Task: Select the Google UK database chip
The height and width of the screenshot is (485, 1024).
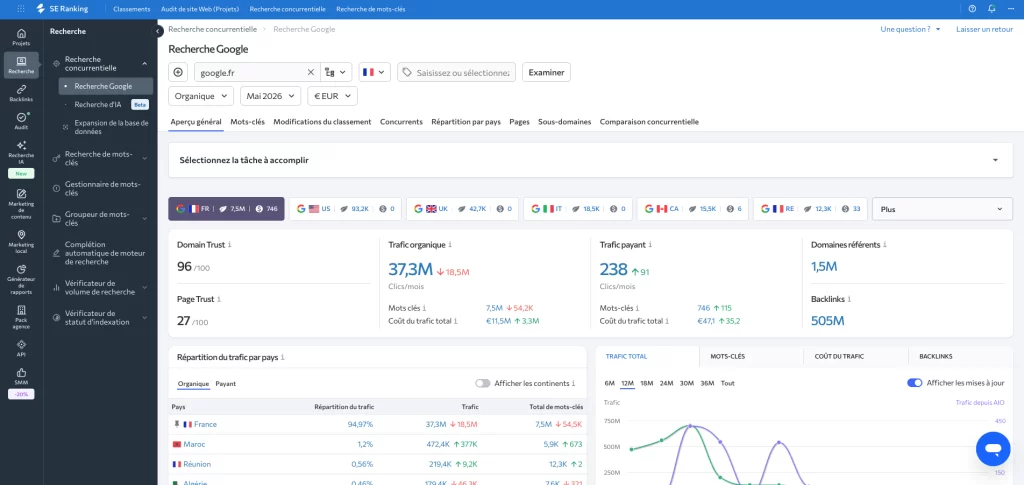Action: click(462, 209)
